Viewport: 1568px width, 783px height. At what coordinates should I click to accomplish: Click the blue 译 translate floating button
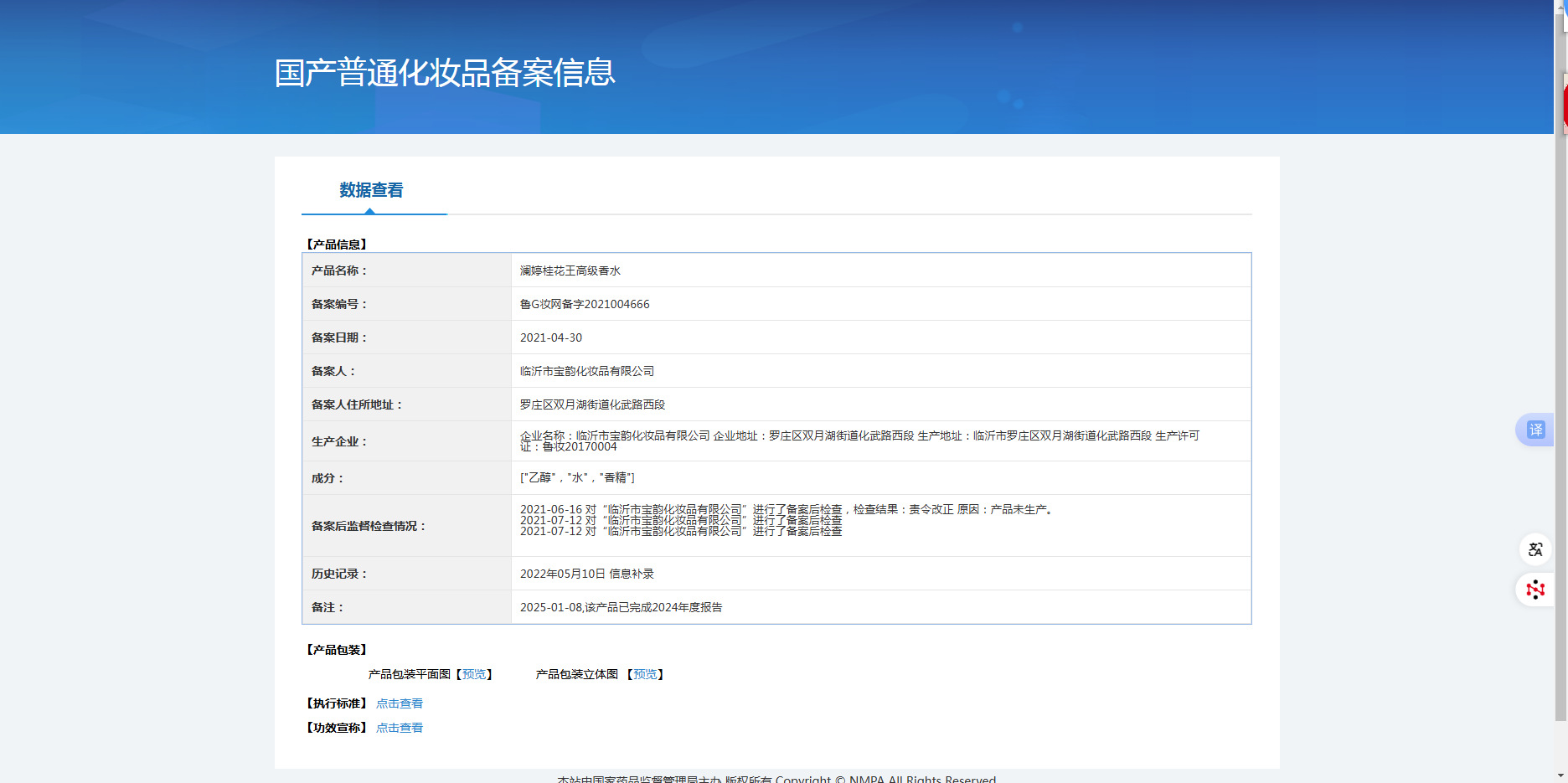coord(1535,430)
